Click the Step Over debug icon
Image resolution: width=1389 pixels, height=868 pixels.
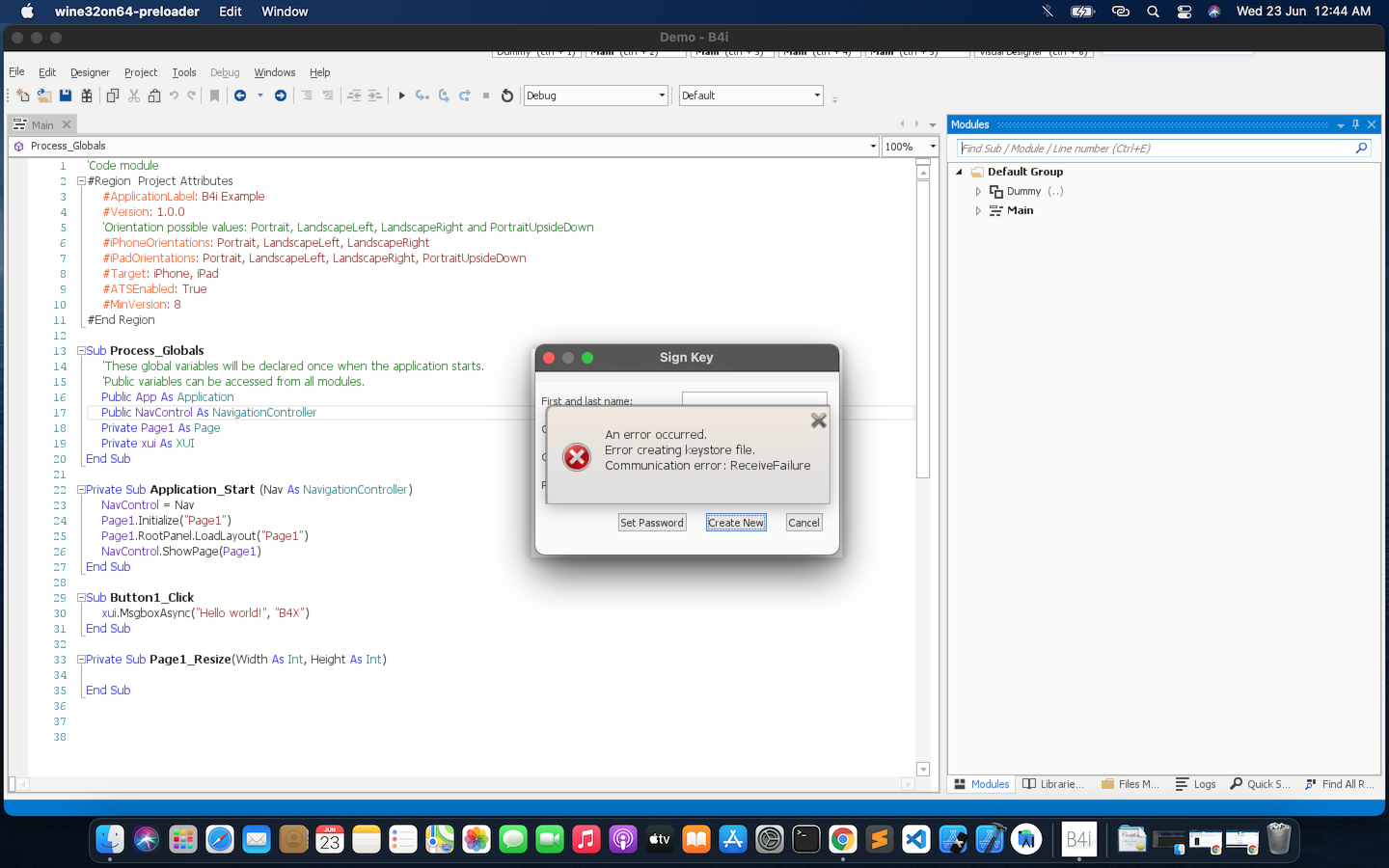pos(444,95)
